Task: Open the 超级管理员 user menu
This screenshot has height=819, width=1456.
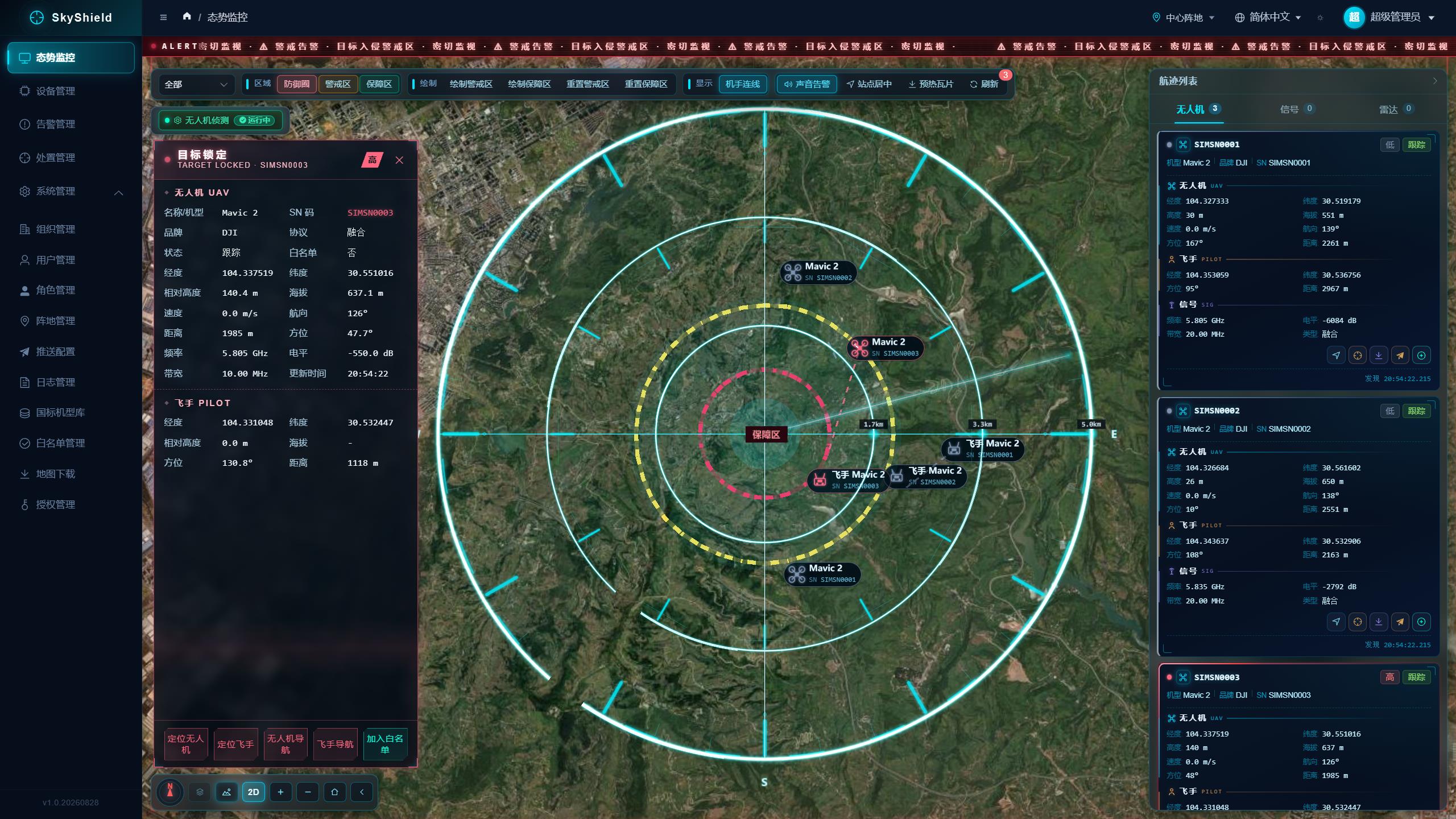Action: pyautogui.click(x=1389, y=17)
